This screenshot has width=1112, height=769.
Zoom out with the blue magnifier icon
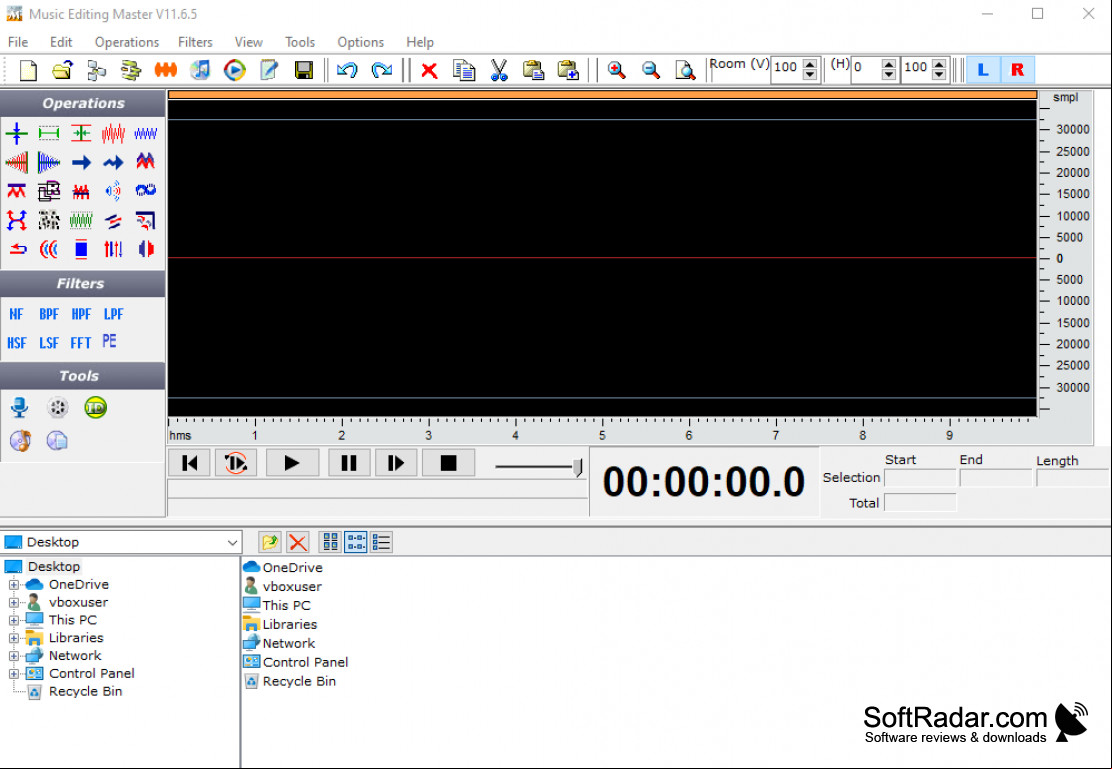(x=650, y=70)
